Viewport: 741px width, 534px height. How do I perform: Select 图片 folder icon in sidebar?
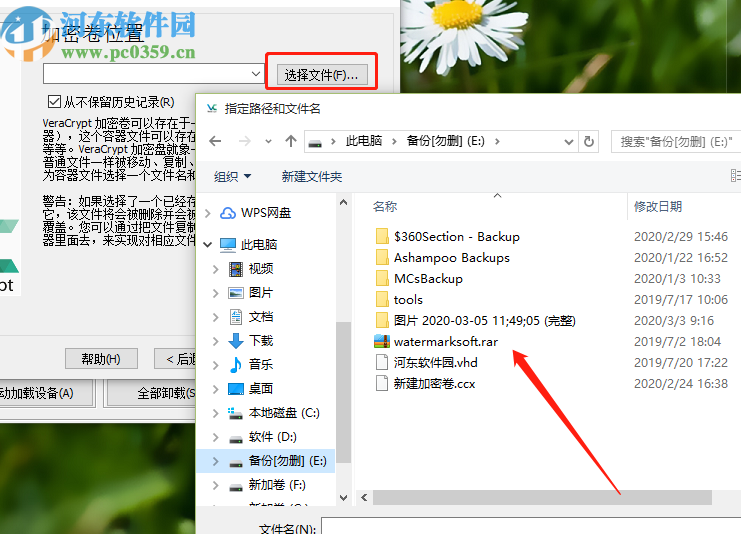point(236,293)
